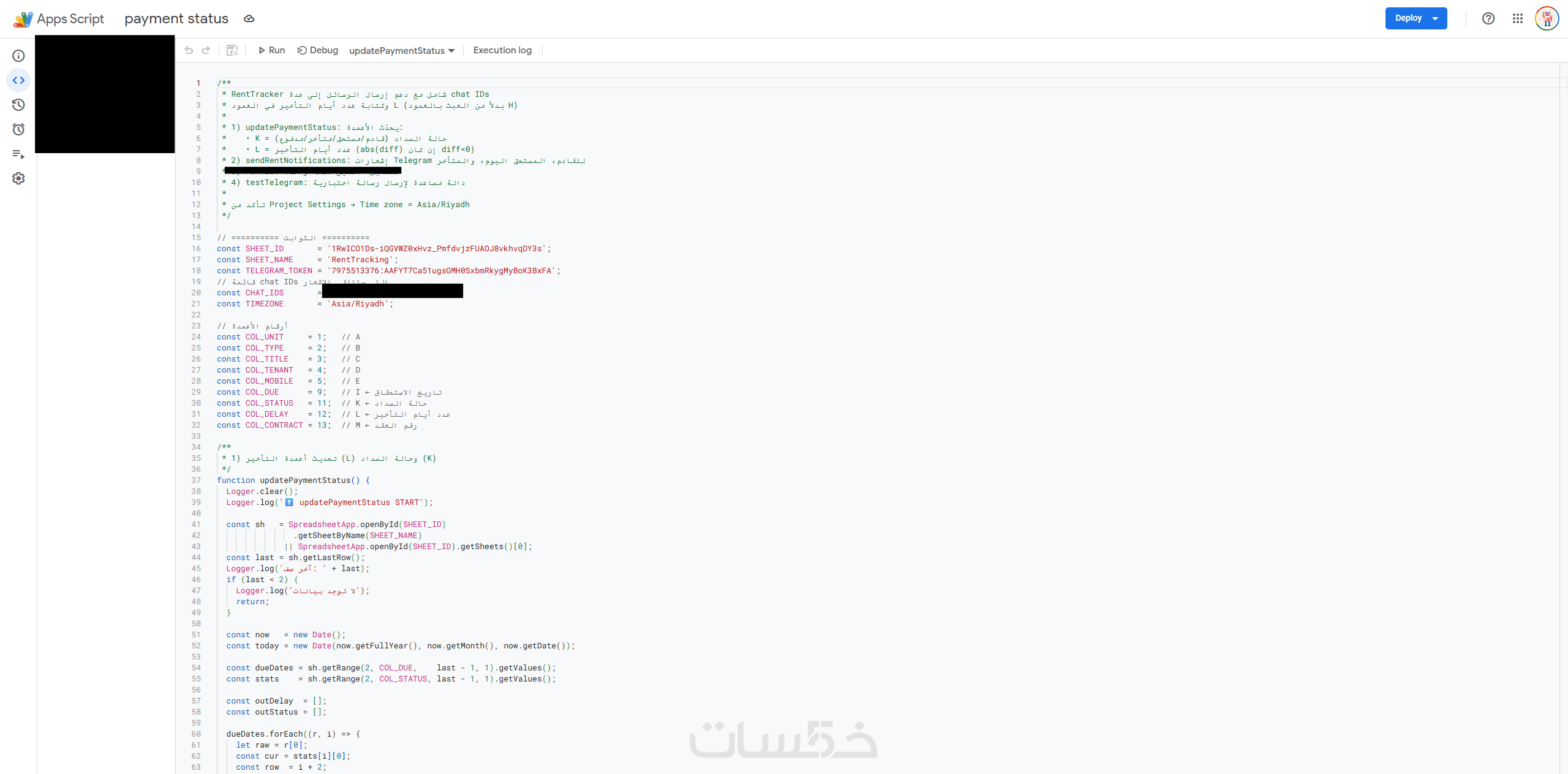Click the Redo arrow in toolbar
Screen dimensions: 1568x774
pyautogui.click(x=206, y=50)
